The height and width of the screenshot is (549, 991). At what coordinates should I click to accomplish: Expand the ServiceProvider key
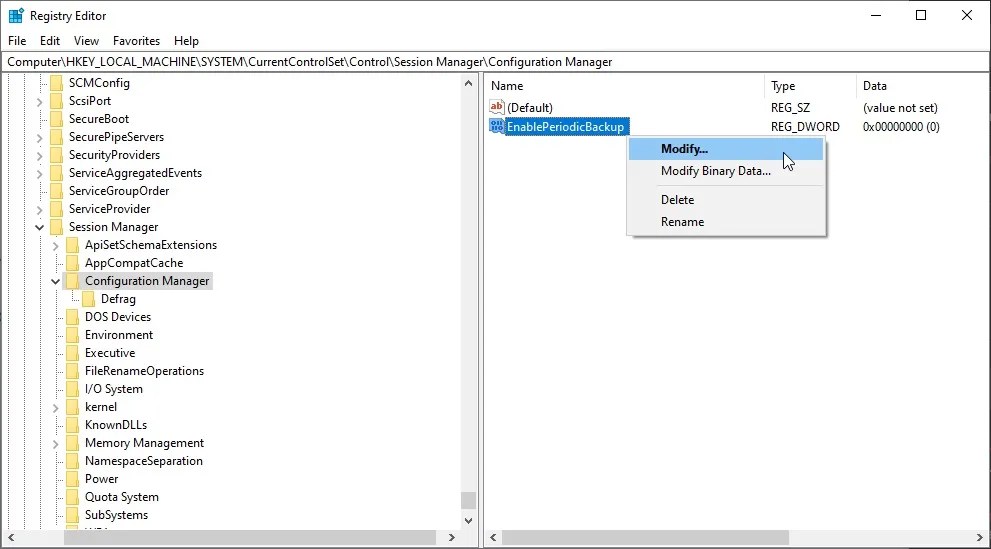40,210
